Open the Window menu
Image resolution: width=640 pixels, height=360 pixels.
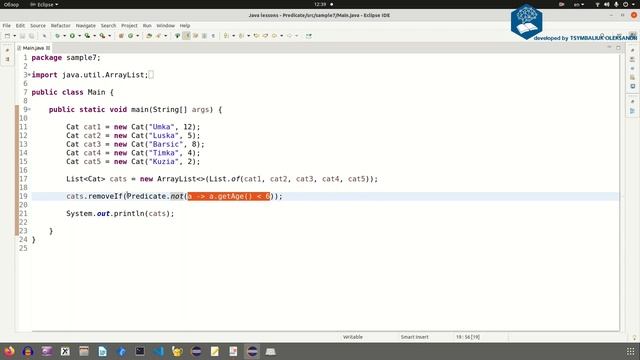pos(165,25)
